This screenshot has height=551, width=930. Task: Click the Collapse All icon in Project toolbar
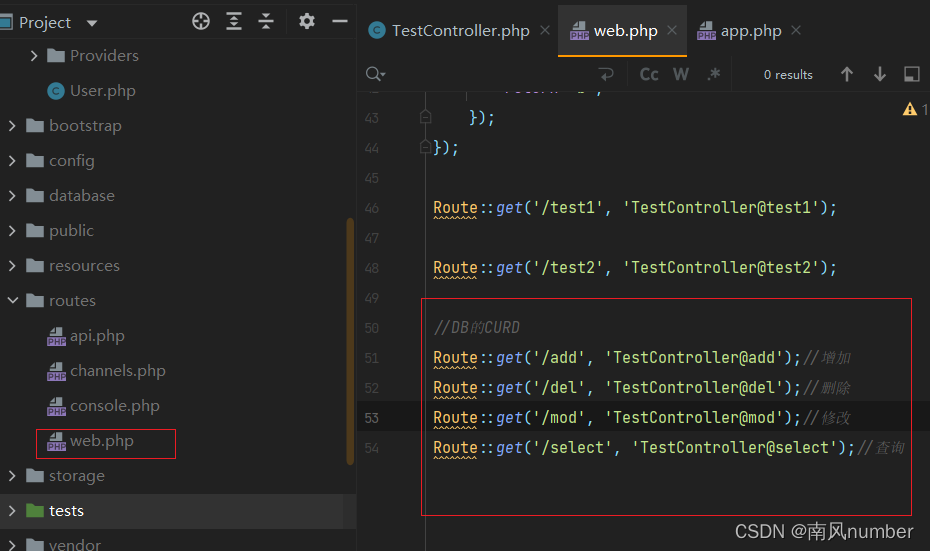[266, 21]
